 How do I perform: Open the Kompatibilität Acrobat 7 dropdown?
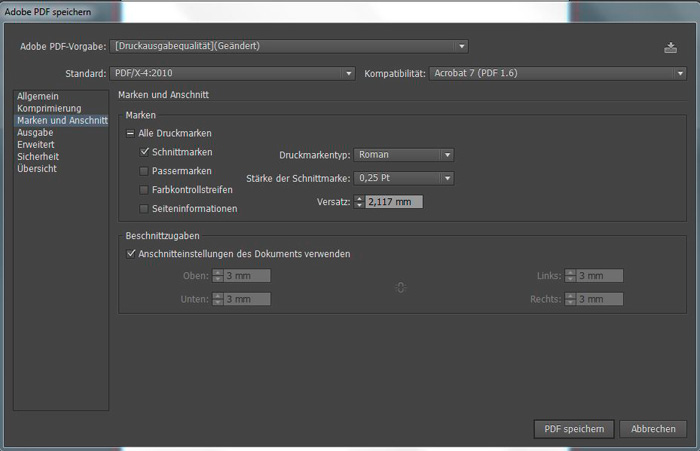558,73
